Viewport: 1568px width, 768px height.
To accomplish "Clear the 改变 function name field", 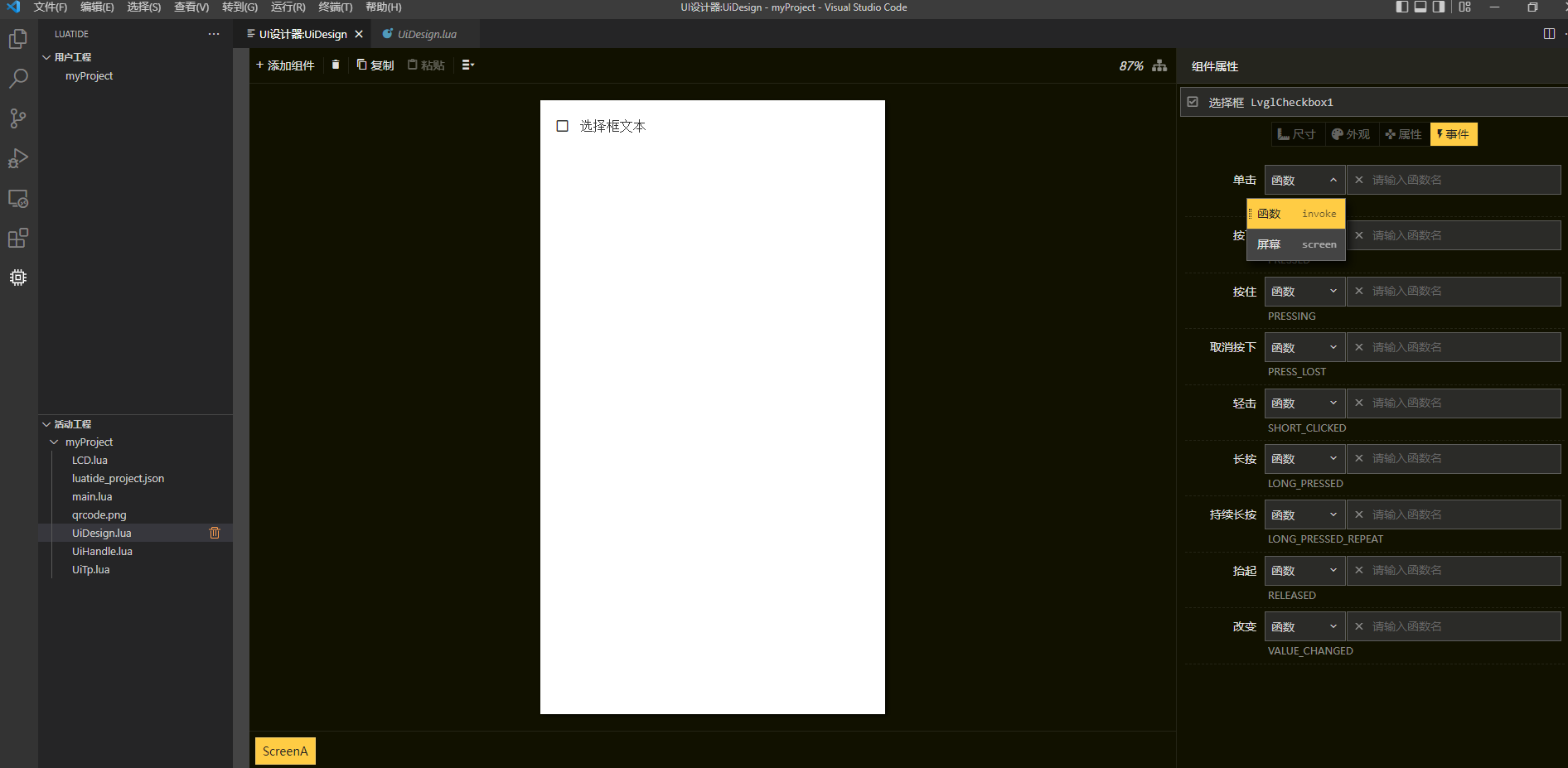I will [x=1359, y=626].
